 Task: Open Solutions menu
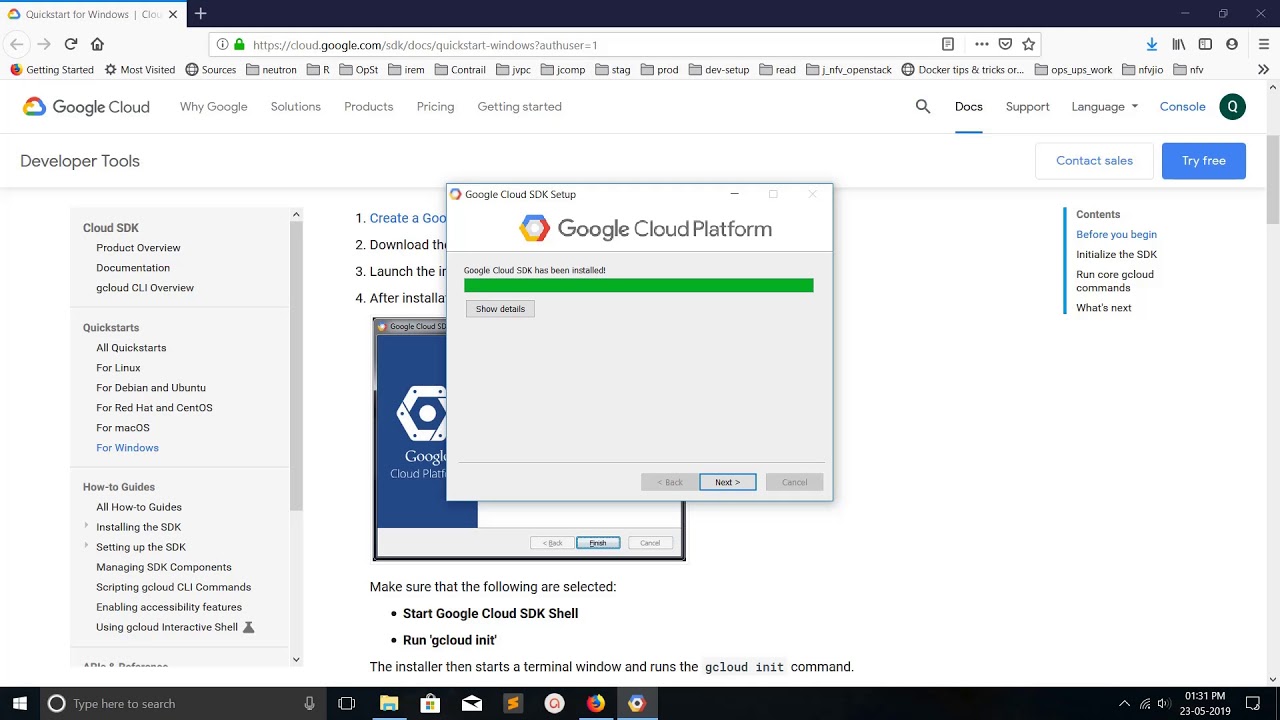tap(296, 107)
